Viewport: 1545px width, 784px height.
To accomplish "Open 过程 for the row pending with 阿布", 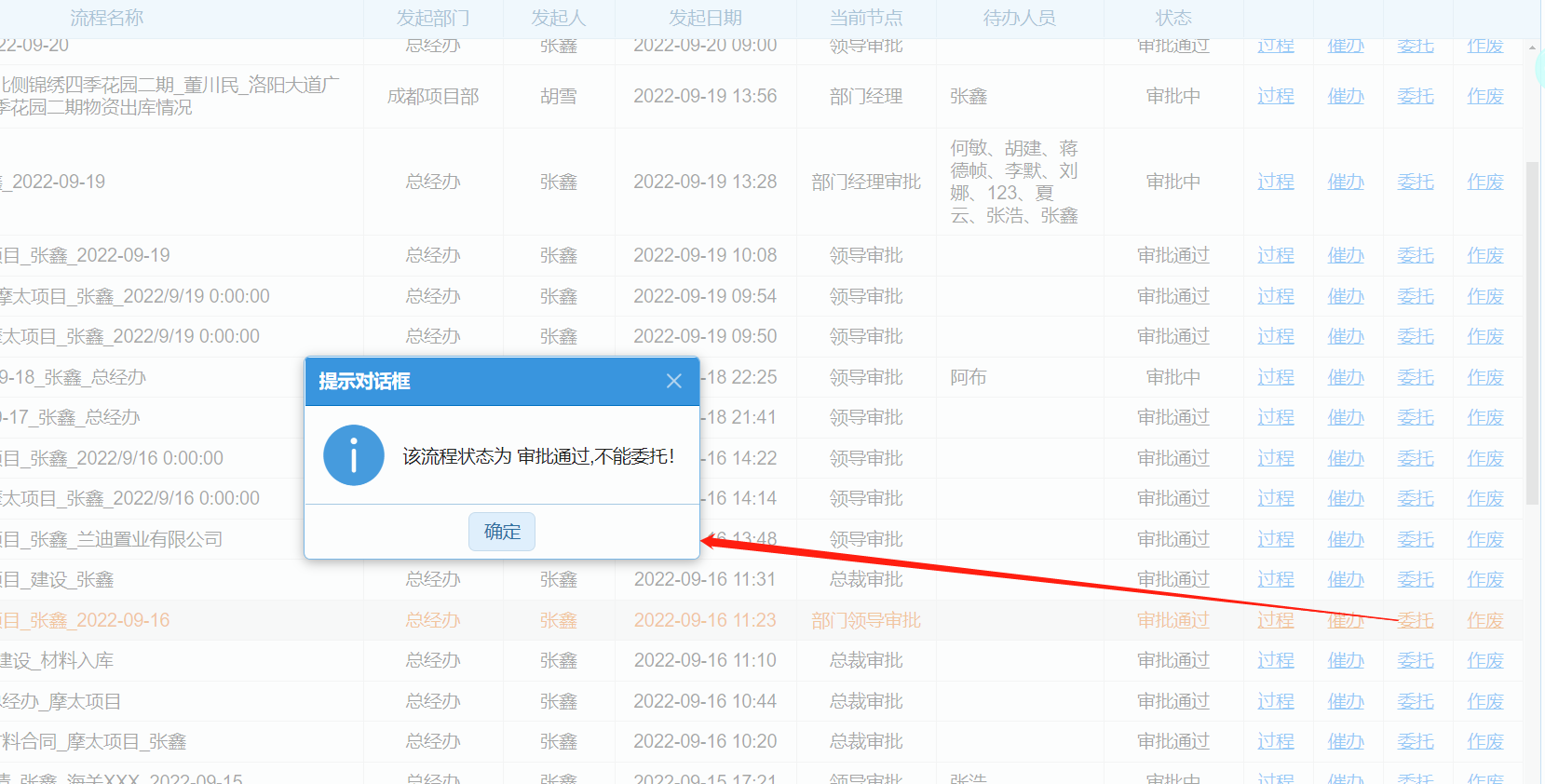I will point(1275,377).
